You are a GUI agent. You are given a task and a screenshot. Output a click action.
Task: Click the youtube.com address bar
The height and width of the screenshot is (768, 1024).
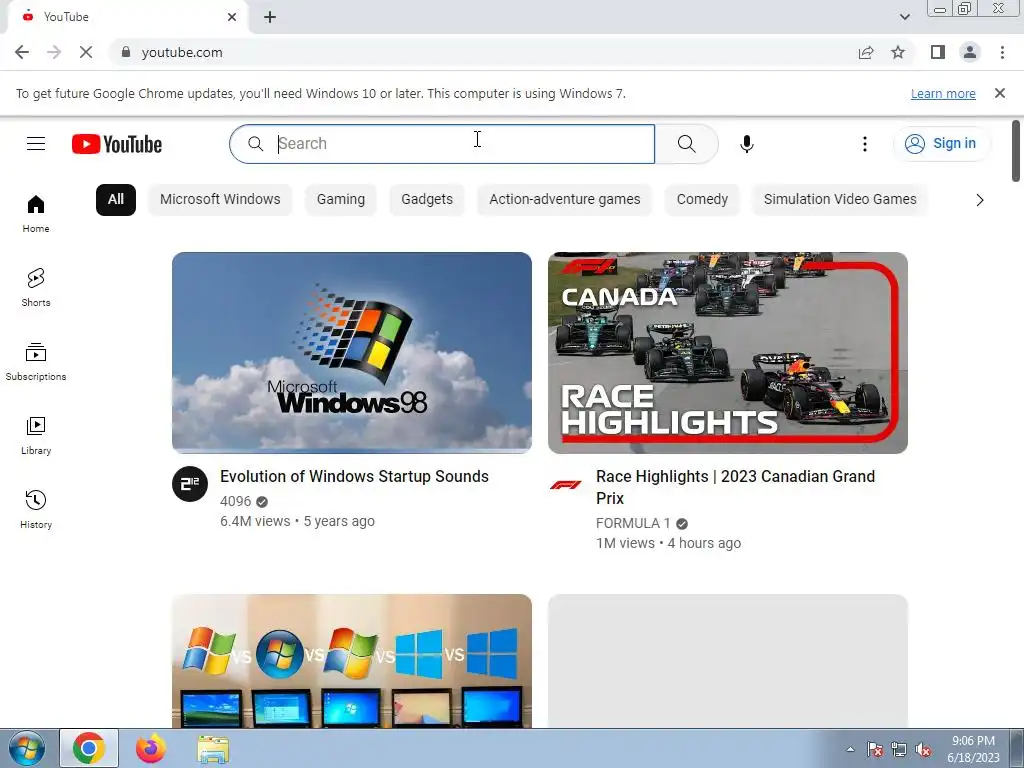(481, 52)
